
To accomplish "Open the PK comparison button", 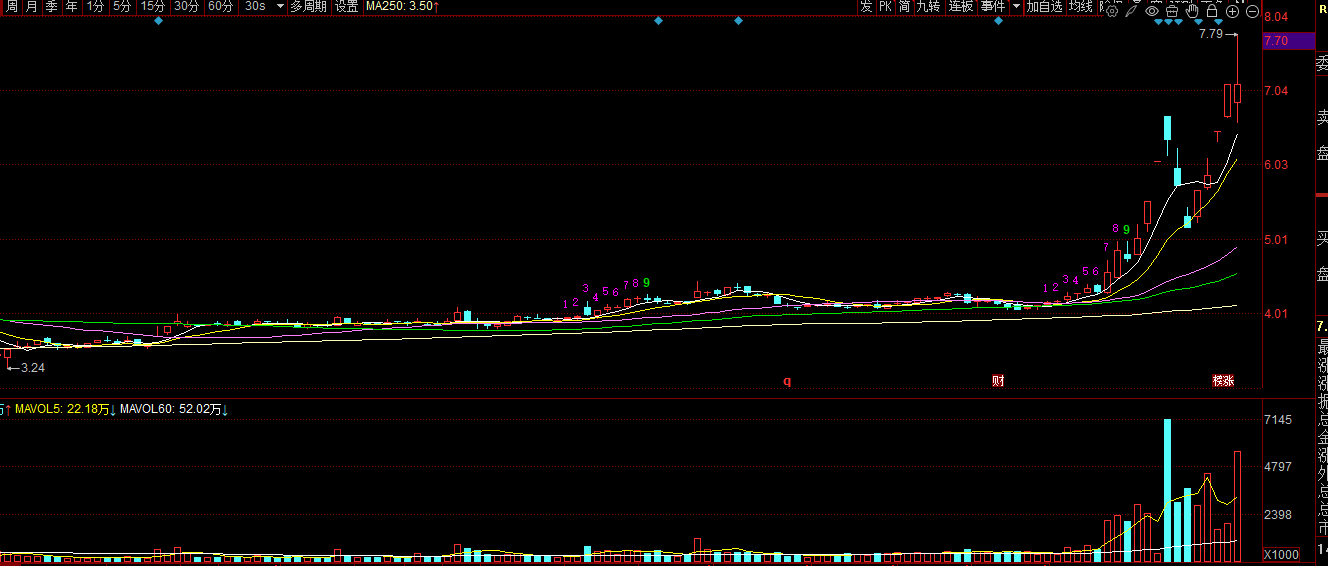I will coord(885,6).
